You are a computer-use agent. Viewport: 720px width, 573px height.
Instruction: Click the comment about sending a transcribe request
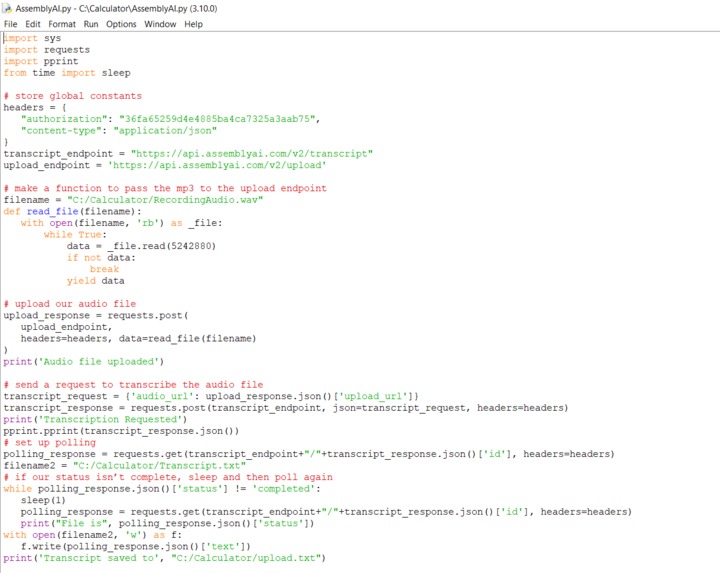(133, 385)
